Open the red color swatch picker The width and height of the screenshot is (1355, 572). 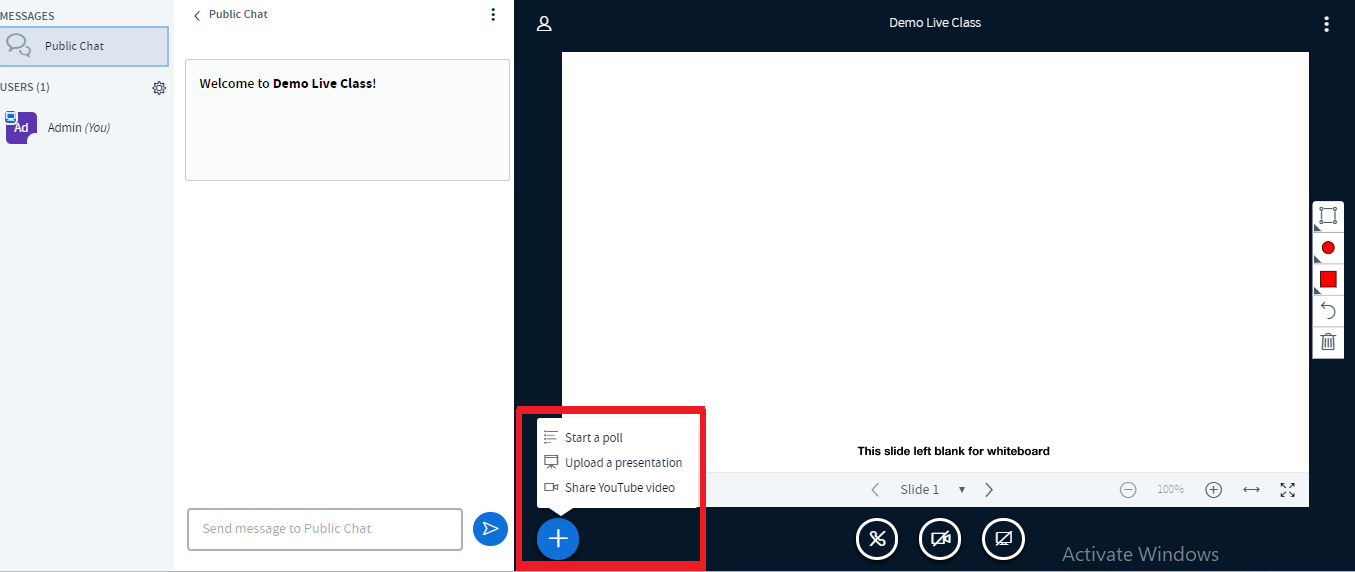pos(1327,279)
